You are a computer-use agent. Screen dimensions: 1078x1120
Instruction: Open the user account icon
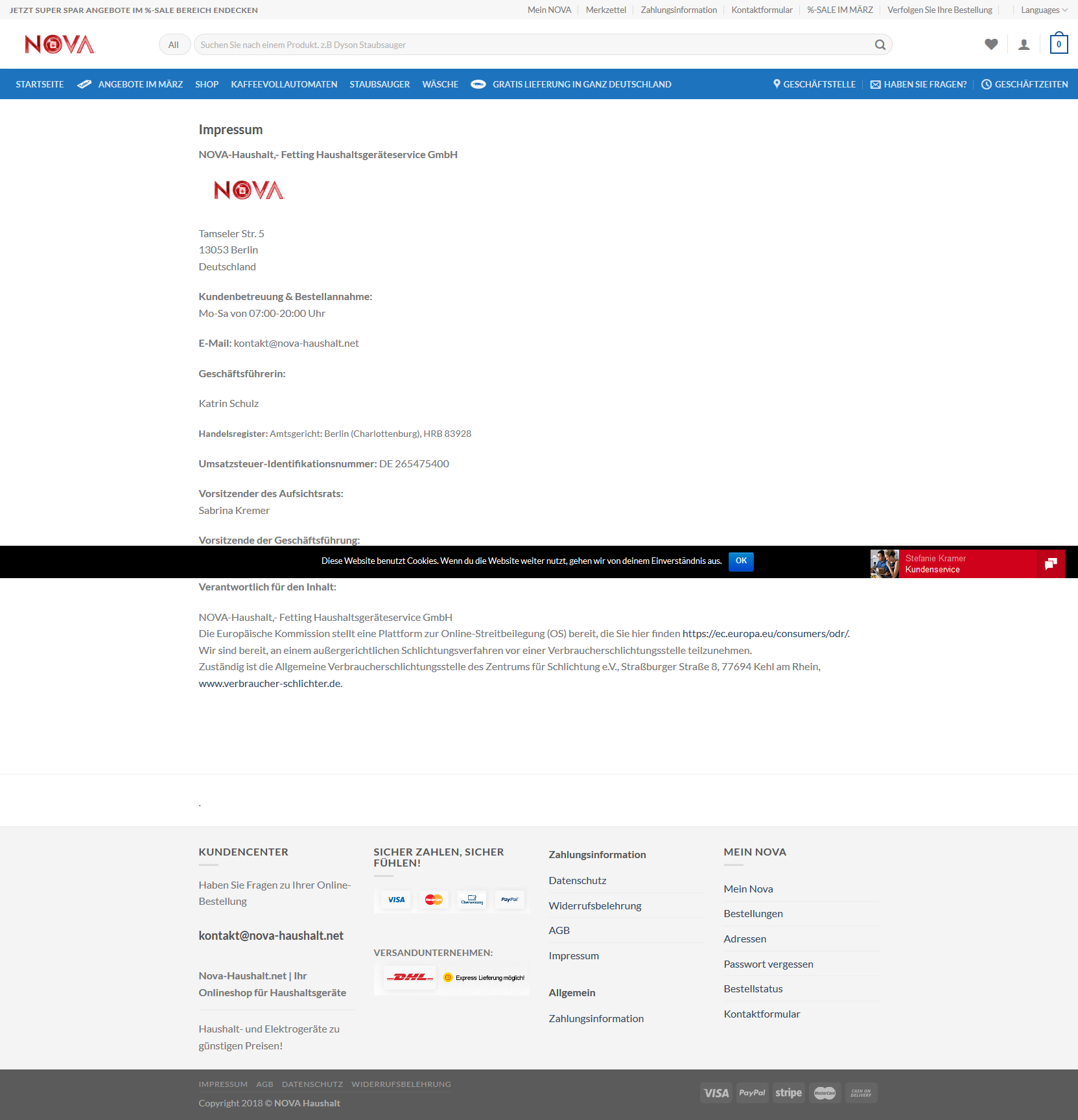pos(1024,45)
